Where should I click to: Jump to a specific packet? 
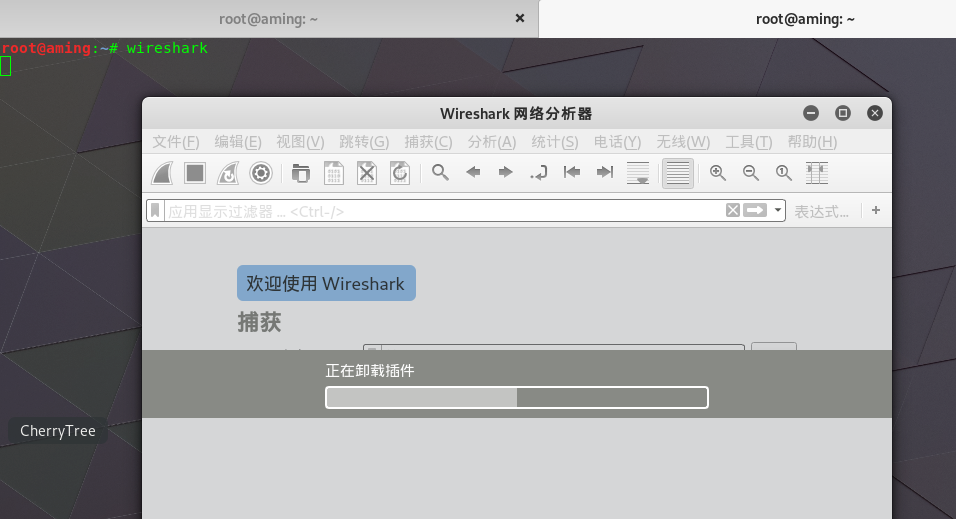(538, 173)
